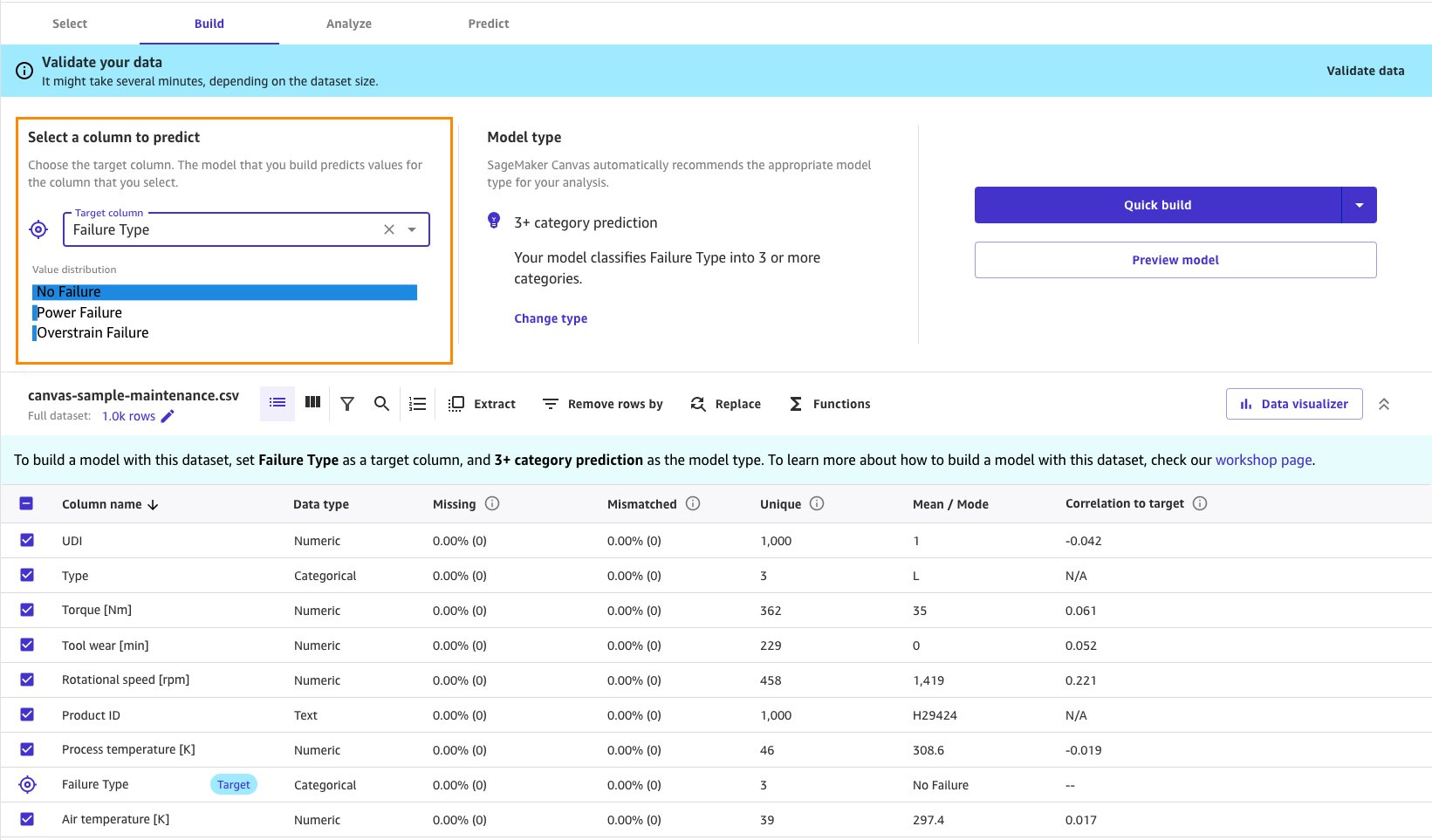1432x840 pixels.
Task: Uncheck the UDI column checkbox
Action: click(x=27, y=540)
